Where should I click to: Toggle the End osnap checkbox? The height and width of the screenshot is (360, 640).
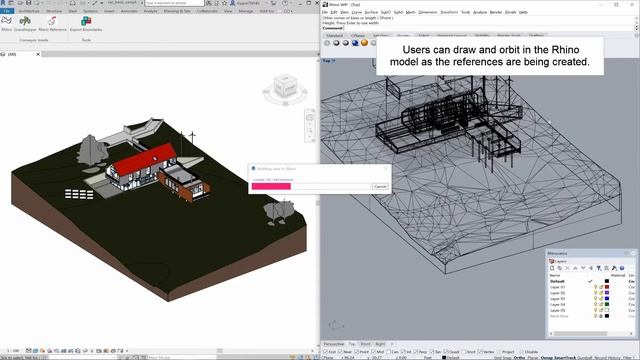tap(326, 351)
